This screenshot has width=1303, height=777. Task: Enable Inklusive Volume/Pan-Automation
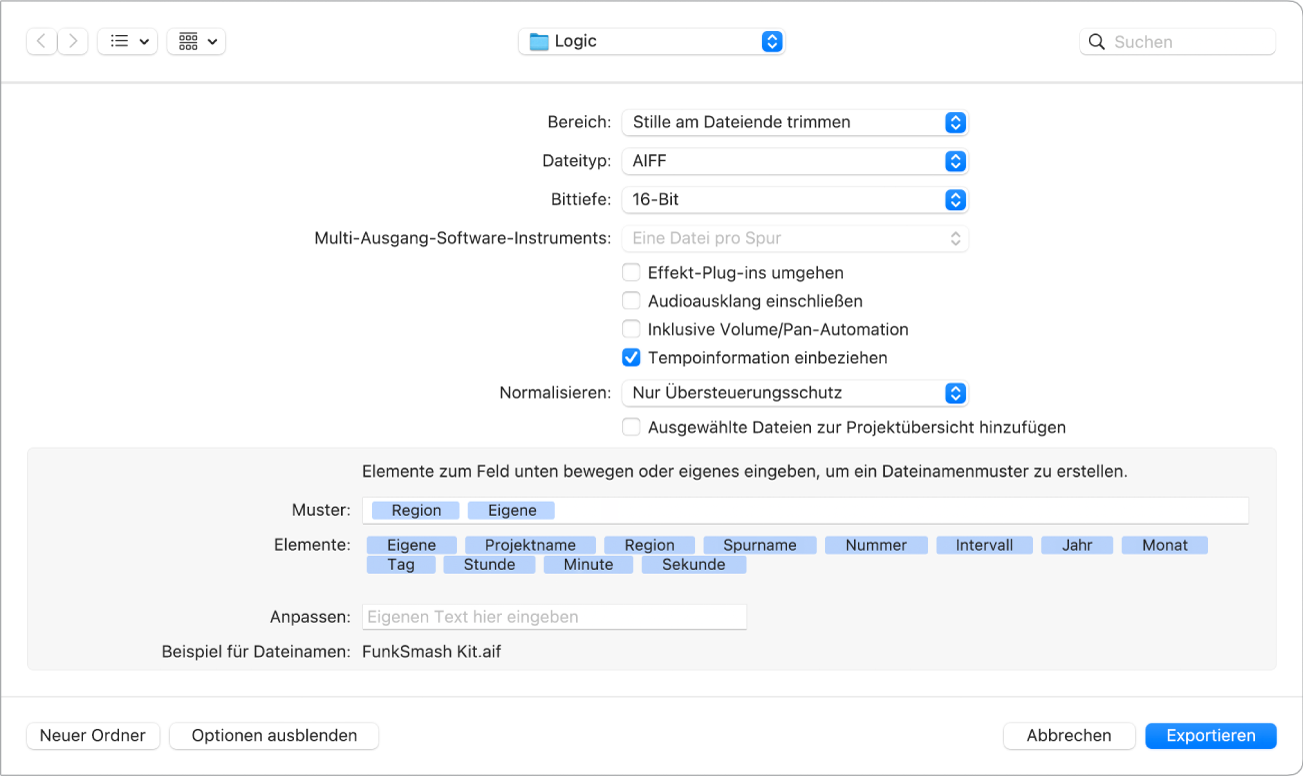pyautogui.click(x=631, y=329)
